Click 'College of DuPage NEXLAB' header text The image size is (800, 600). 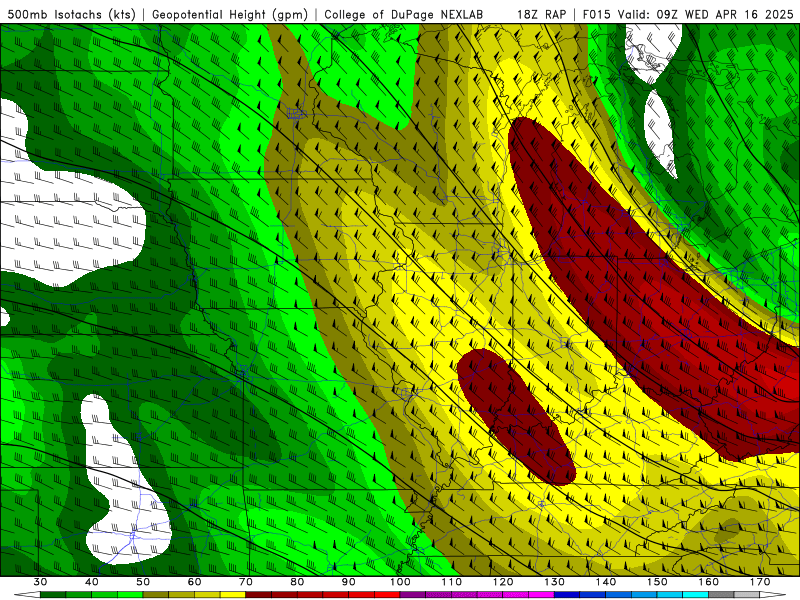tap(404, 14)
